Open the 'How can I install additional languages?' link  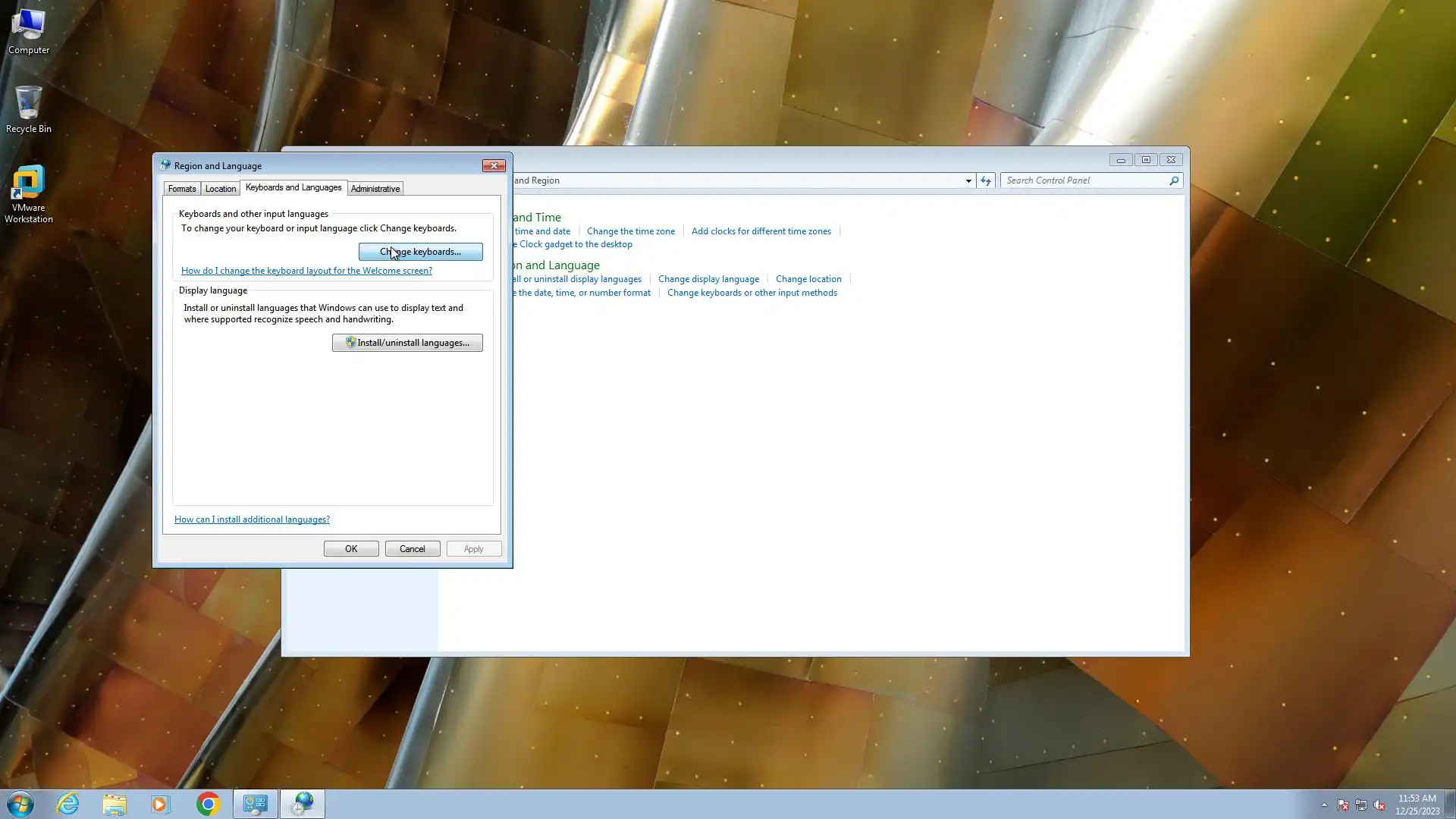point(252,519)
